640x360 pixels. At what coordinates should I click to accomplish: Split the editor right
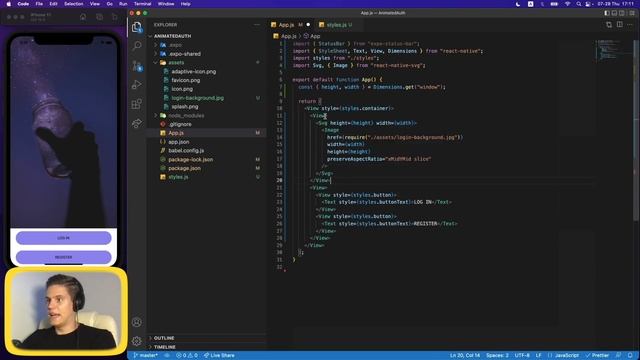620,25
